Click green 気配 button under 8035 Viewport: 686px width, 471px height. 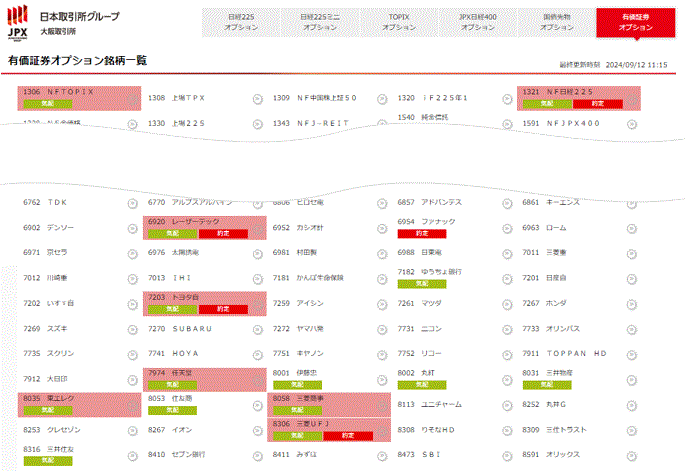[x=48, y=411]
